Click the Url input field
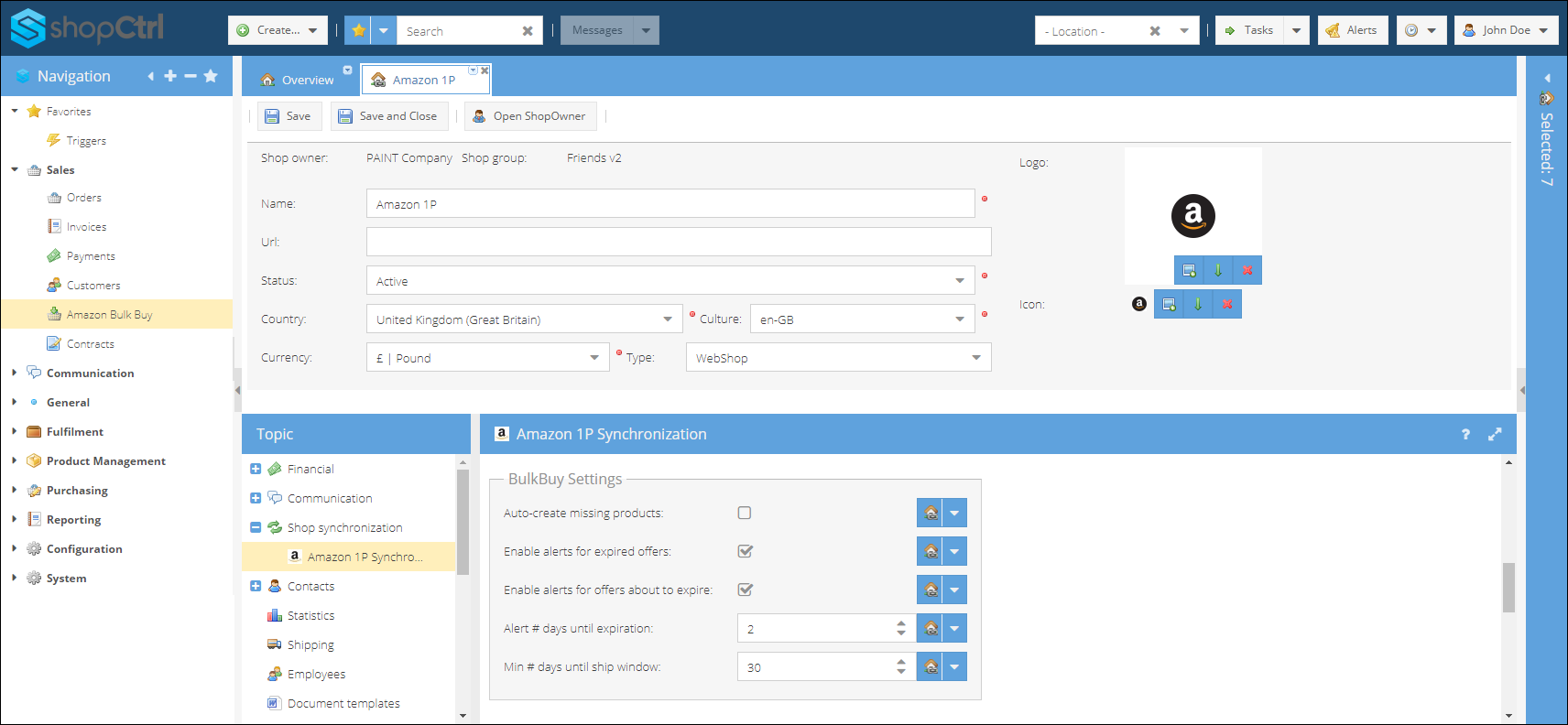 pos(679,242)
